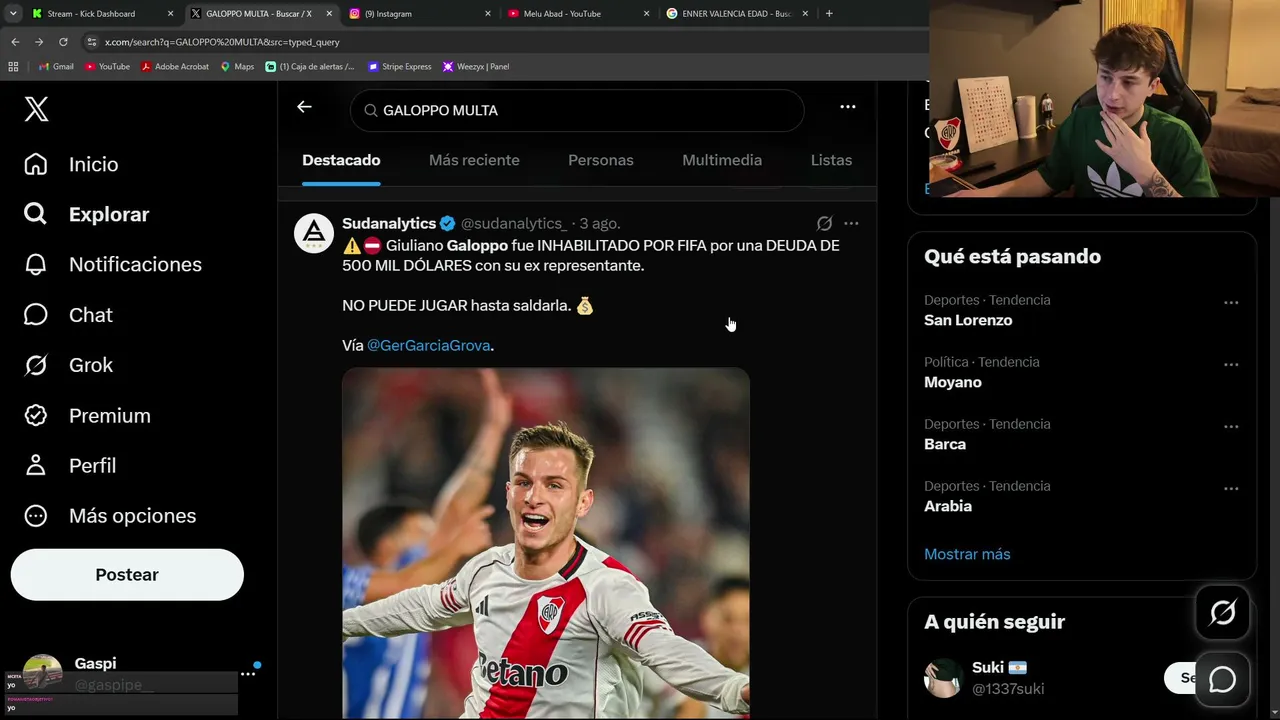This screenshot has height=720, width=1280.
Task: Switch to the Personas tab
Action: click(x=601, y=160)
